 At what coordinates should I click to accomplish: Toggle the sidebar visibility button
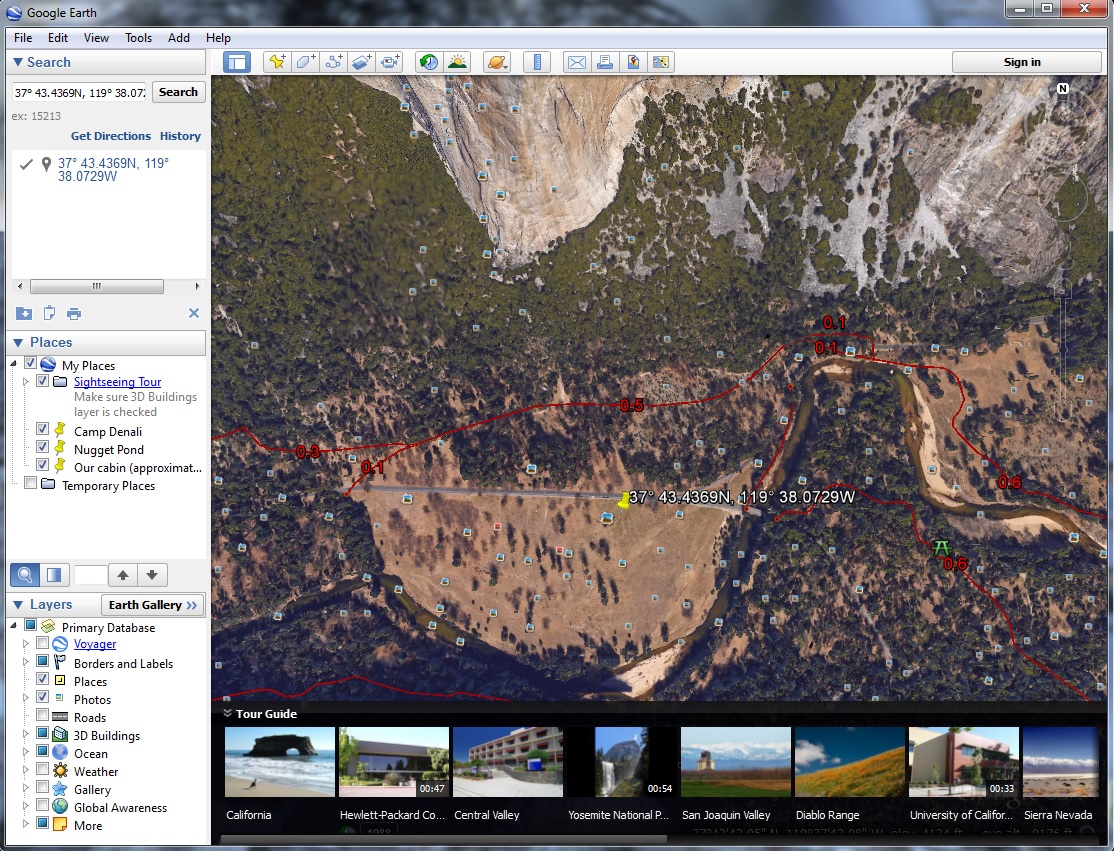click(x=237, y=63)
